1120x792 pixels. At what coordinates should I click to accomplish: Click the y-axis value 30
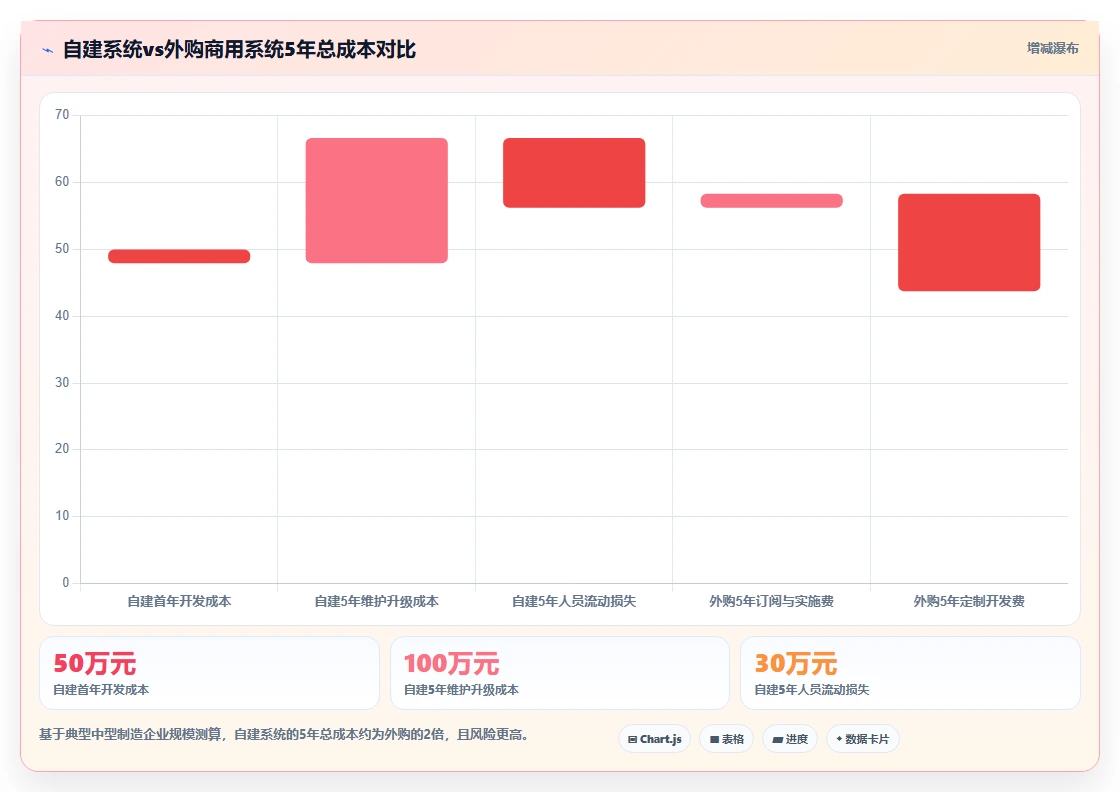tap(62, 383)
